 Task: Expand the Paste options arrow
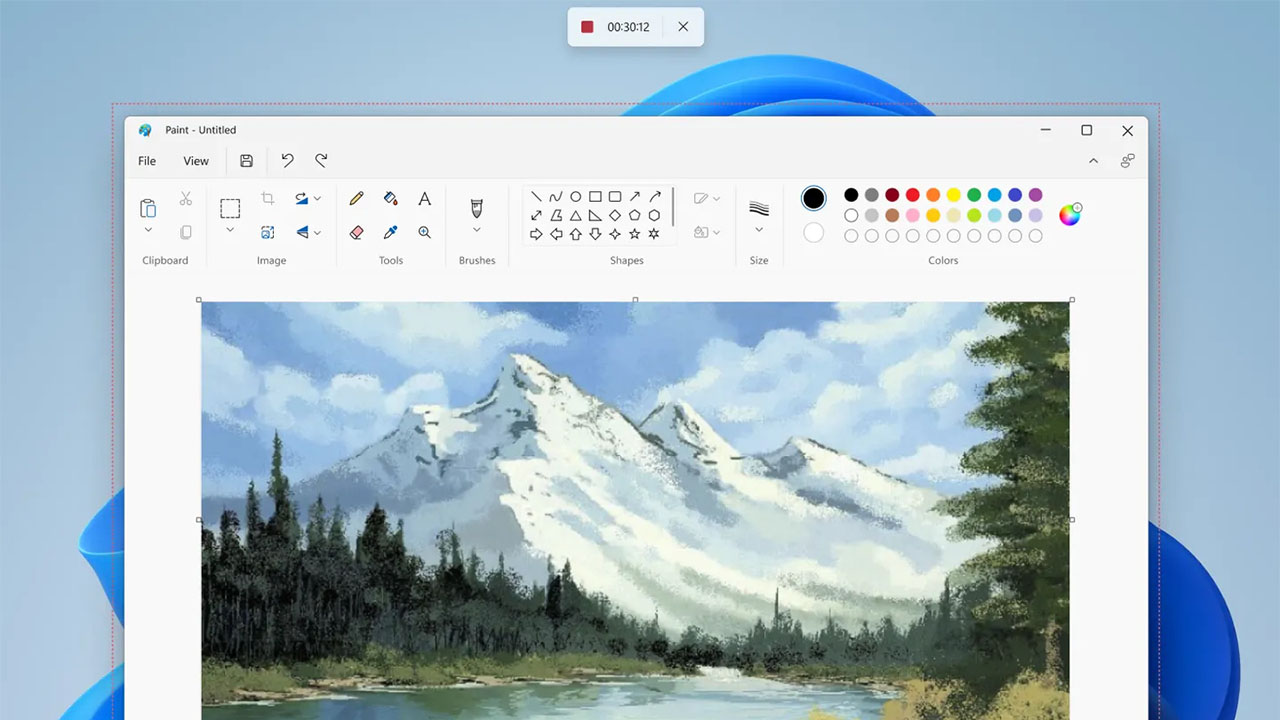coord(148,230)
